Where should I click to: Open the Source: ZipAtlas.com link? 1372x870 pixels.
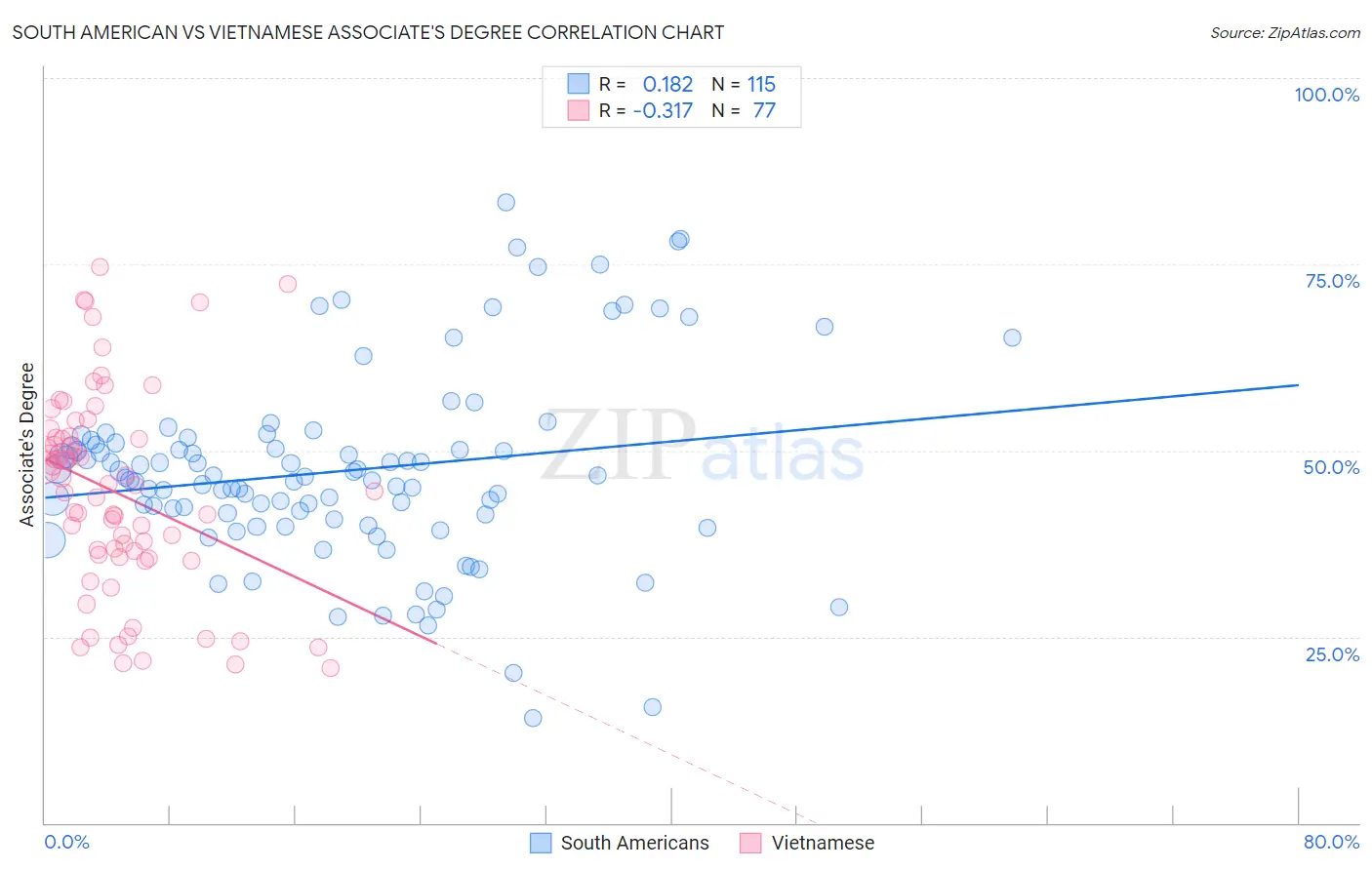[1285, 32]
